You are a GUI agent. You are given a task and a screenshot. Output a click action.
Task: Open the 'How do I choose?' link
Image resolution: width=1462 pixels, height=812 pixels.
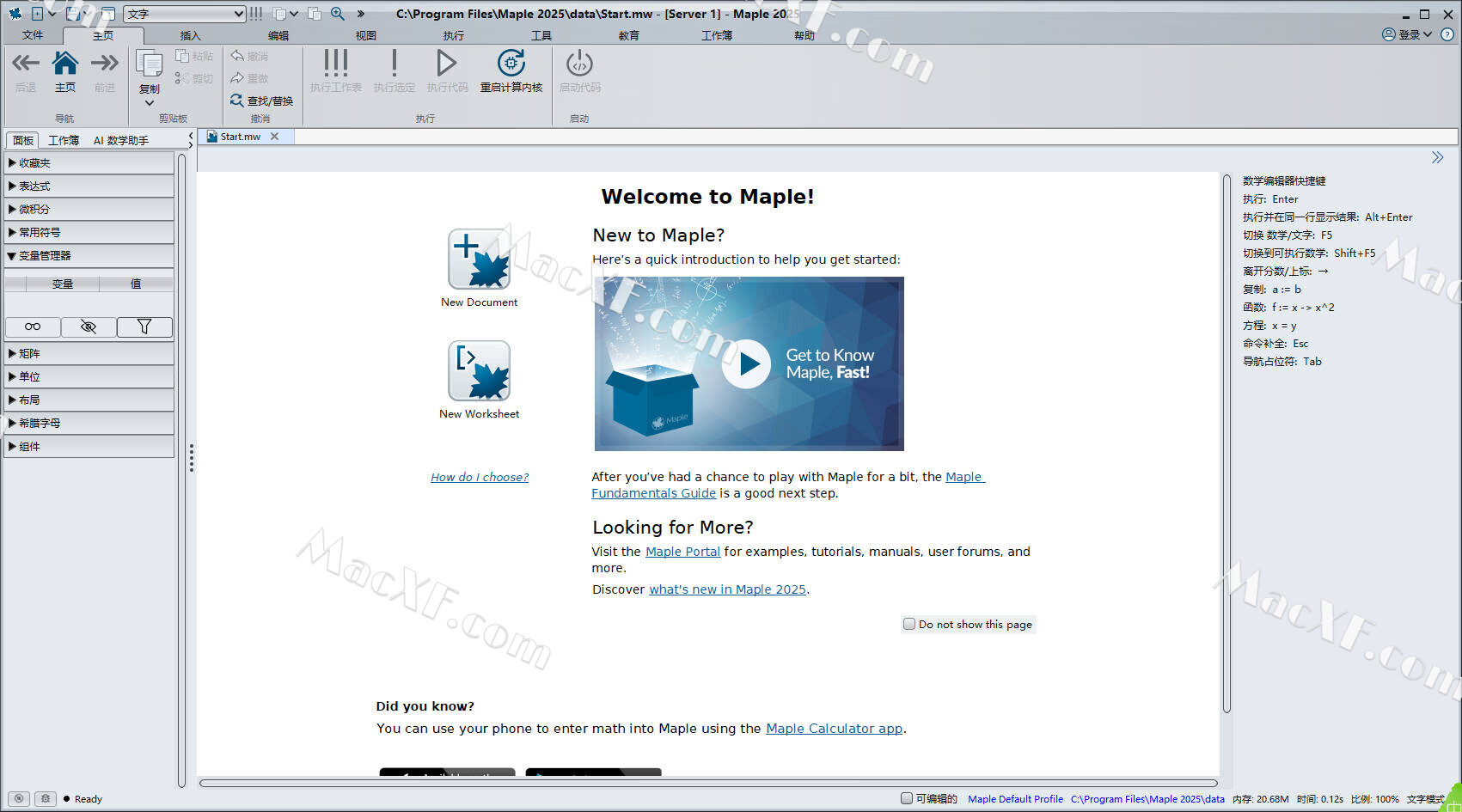(480, 477)
